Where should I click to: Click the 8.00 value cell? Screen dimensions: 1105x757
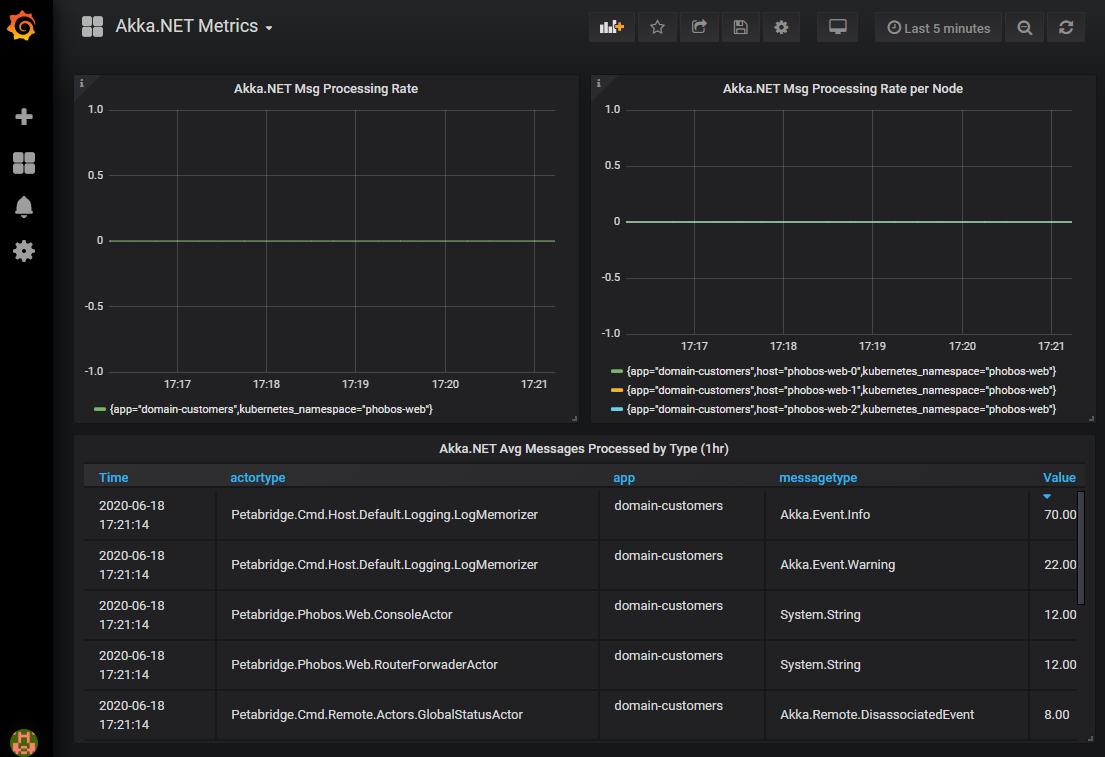tap(1056, 715)
